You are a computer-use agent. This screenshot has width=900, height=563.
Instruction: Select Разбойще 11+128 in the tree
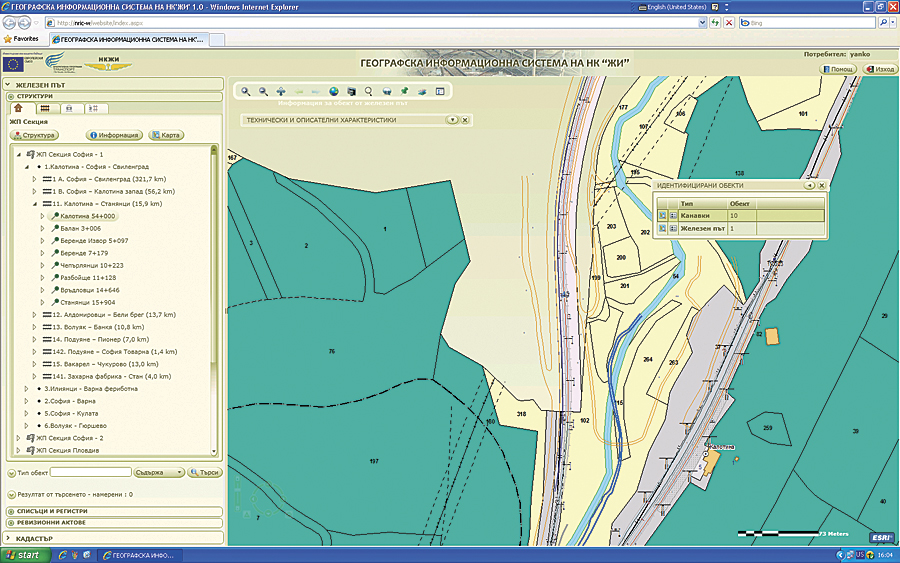[x=88, y=277]
